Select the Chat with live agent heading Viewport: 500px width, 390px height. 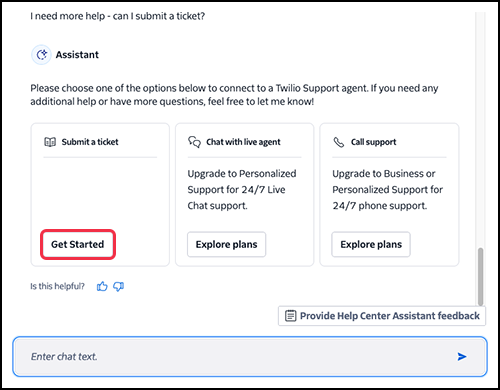tap(243, 142)
